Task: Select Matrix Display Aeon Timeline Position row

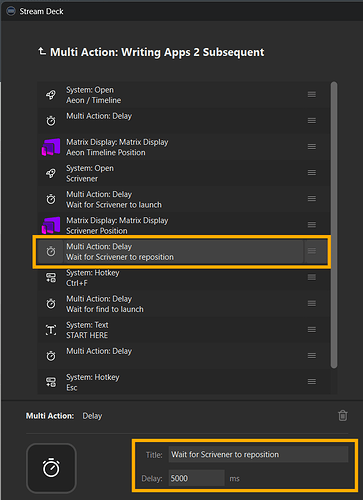Action: [x=184, y=147]
